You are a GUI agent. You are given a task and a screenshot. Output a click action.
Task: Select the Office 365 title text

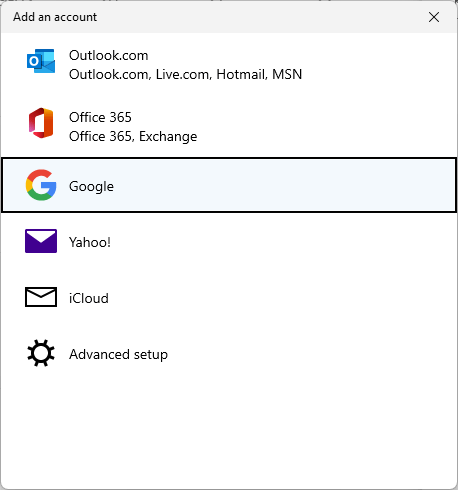click(x=100, y=117)
